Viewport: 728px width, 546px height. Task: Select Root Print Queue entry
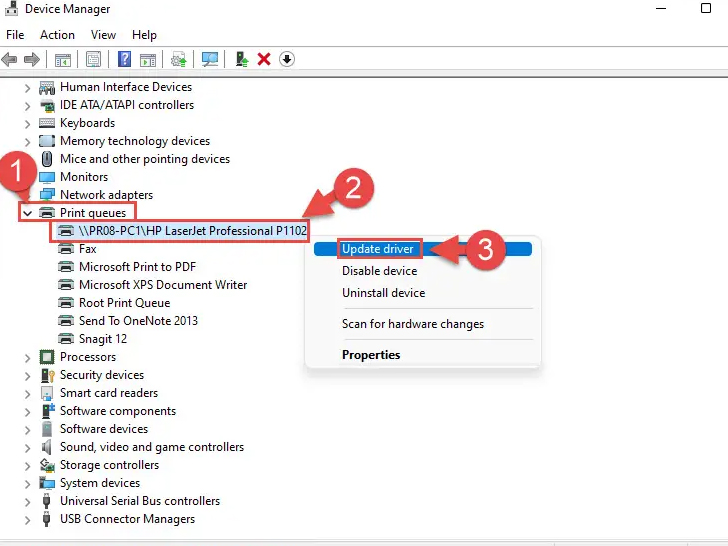(x=124, y=303)
